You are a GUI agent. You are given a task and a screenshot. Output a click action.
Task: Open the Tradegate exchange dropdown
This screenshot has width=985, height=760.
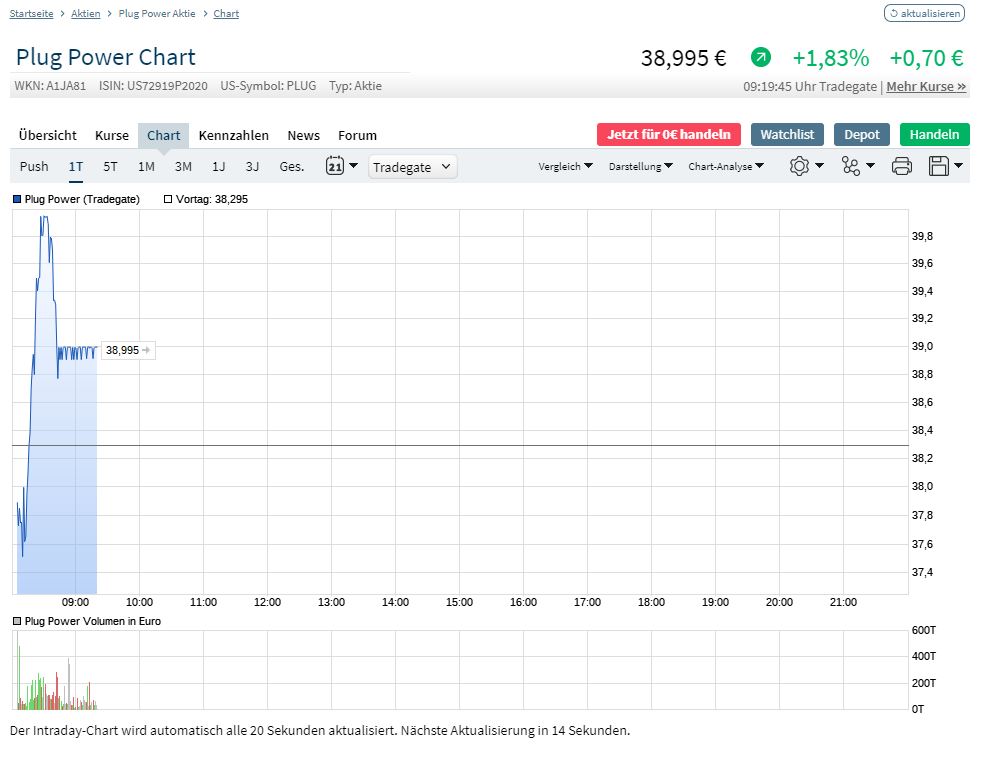coord(412,167)
